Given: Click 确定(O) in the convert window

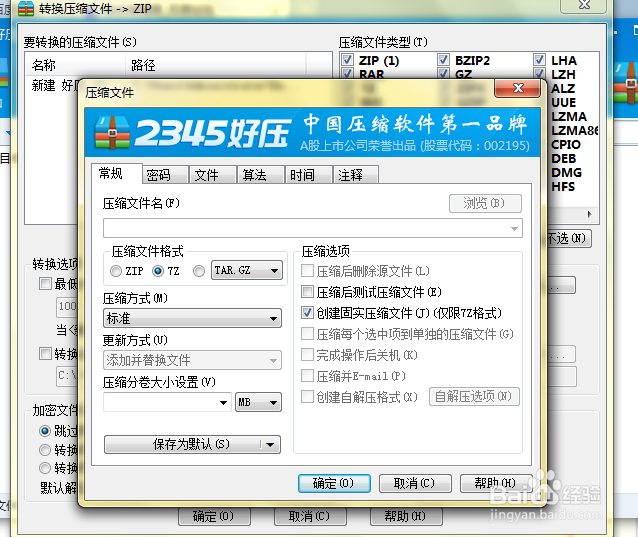Looking at the screenshot, I should pos(214,517).
